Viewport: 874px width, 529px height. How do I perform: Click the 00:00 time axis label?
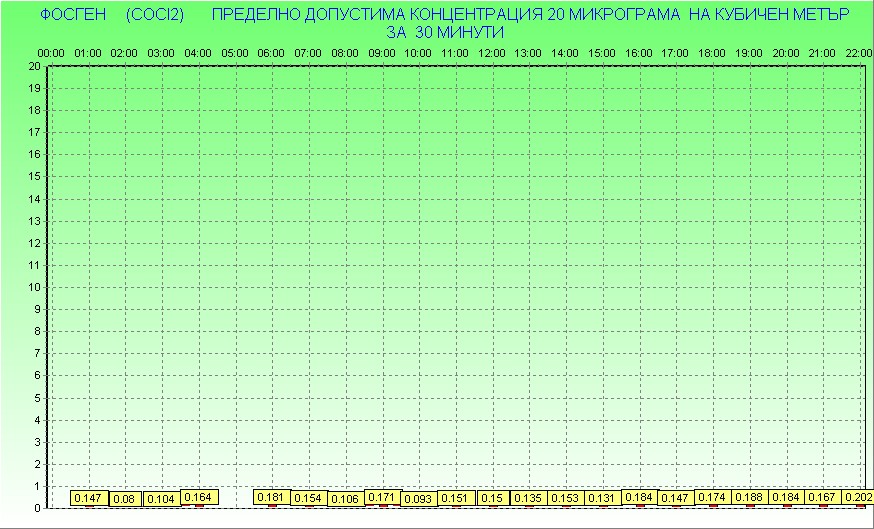[51, 54]
